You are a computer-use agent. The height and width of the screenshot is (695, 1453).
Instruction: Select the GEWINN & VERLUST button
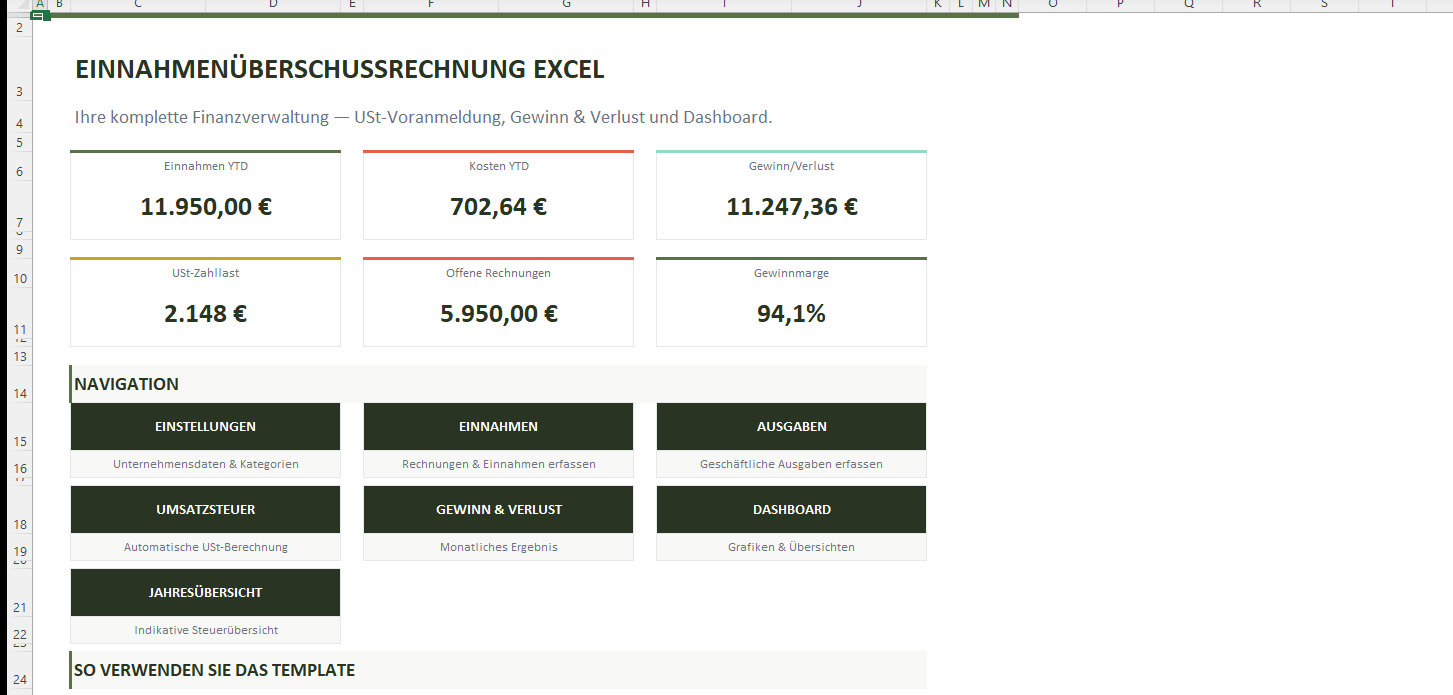(498, 510)
